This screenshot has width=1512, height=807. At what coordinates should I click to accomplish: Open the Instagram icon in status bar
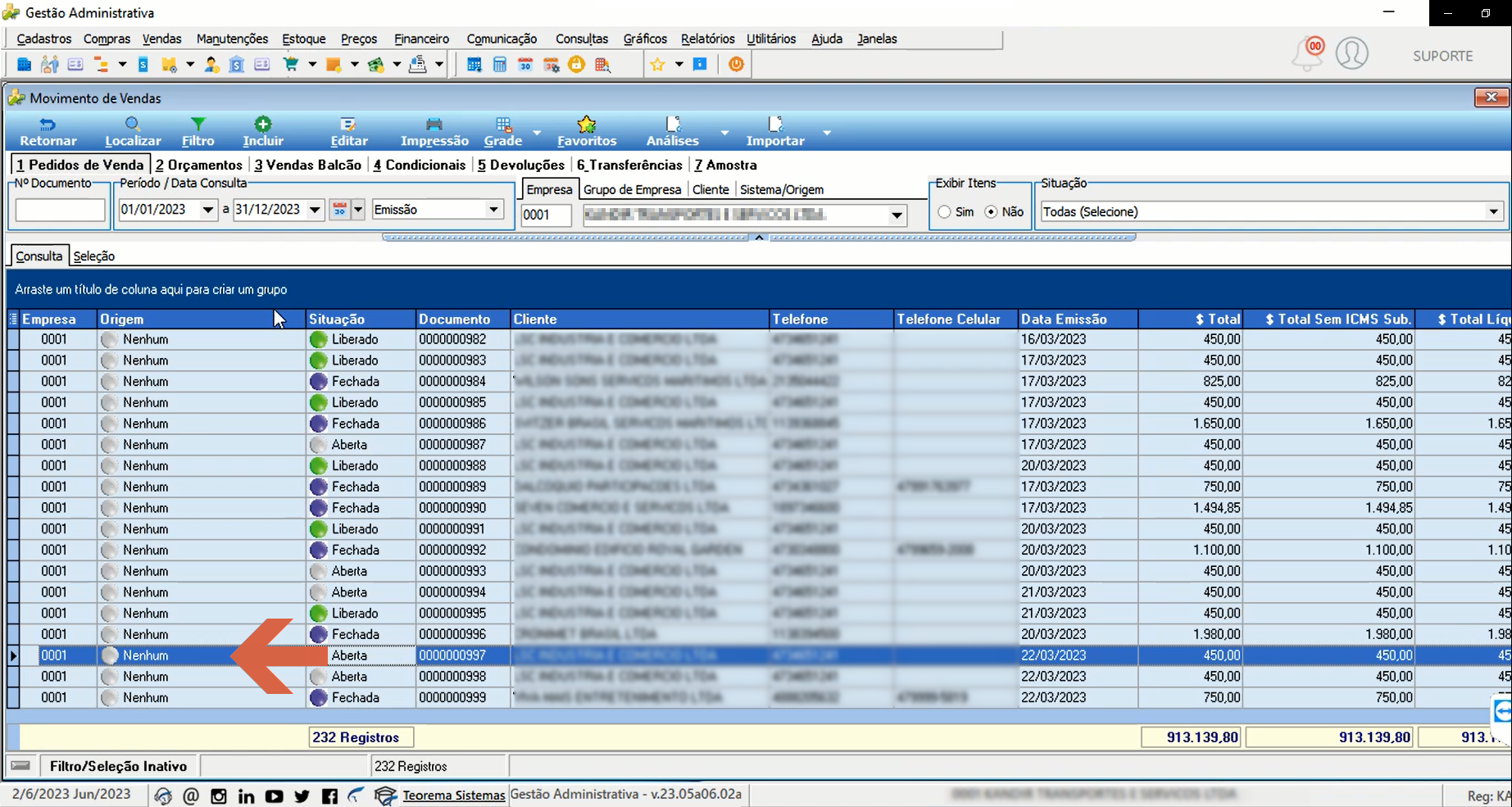pos(219,796)
